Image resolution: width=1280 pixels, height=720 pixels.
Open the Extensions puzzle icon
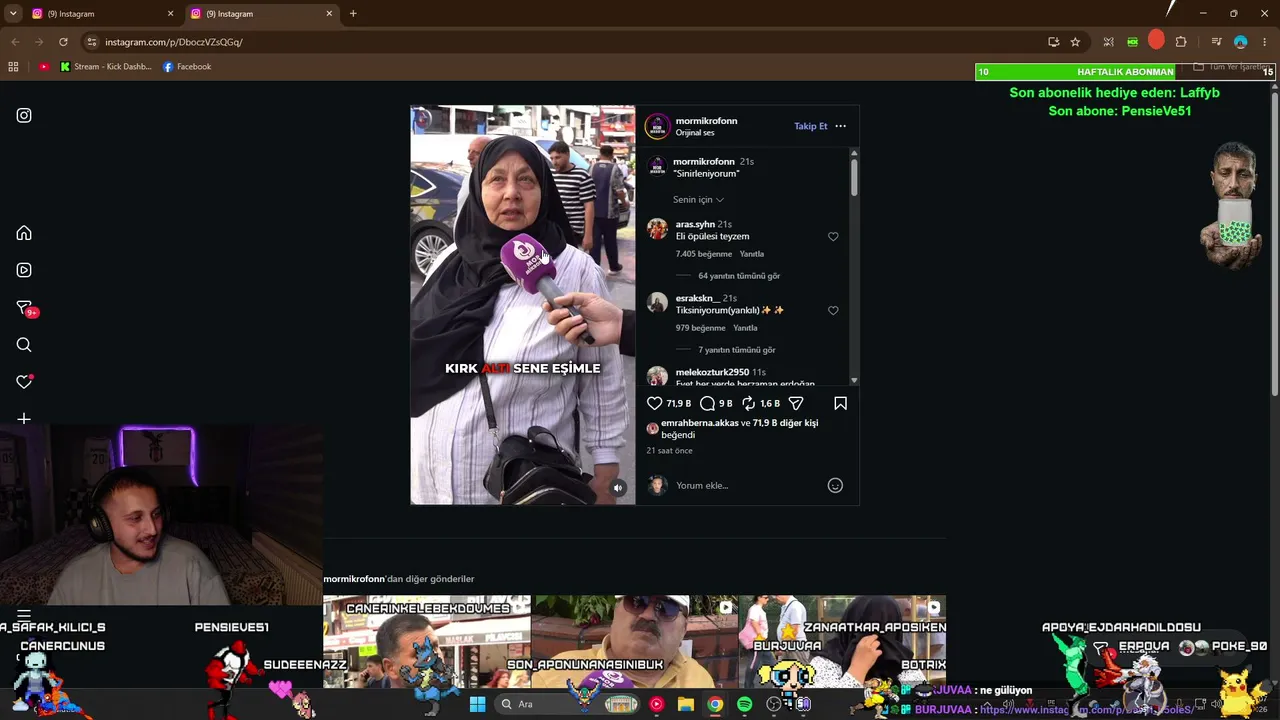(x=1181, y=42)
